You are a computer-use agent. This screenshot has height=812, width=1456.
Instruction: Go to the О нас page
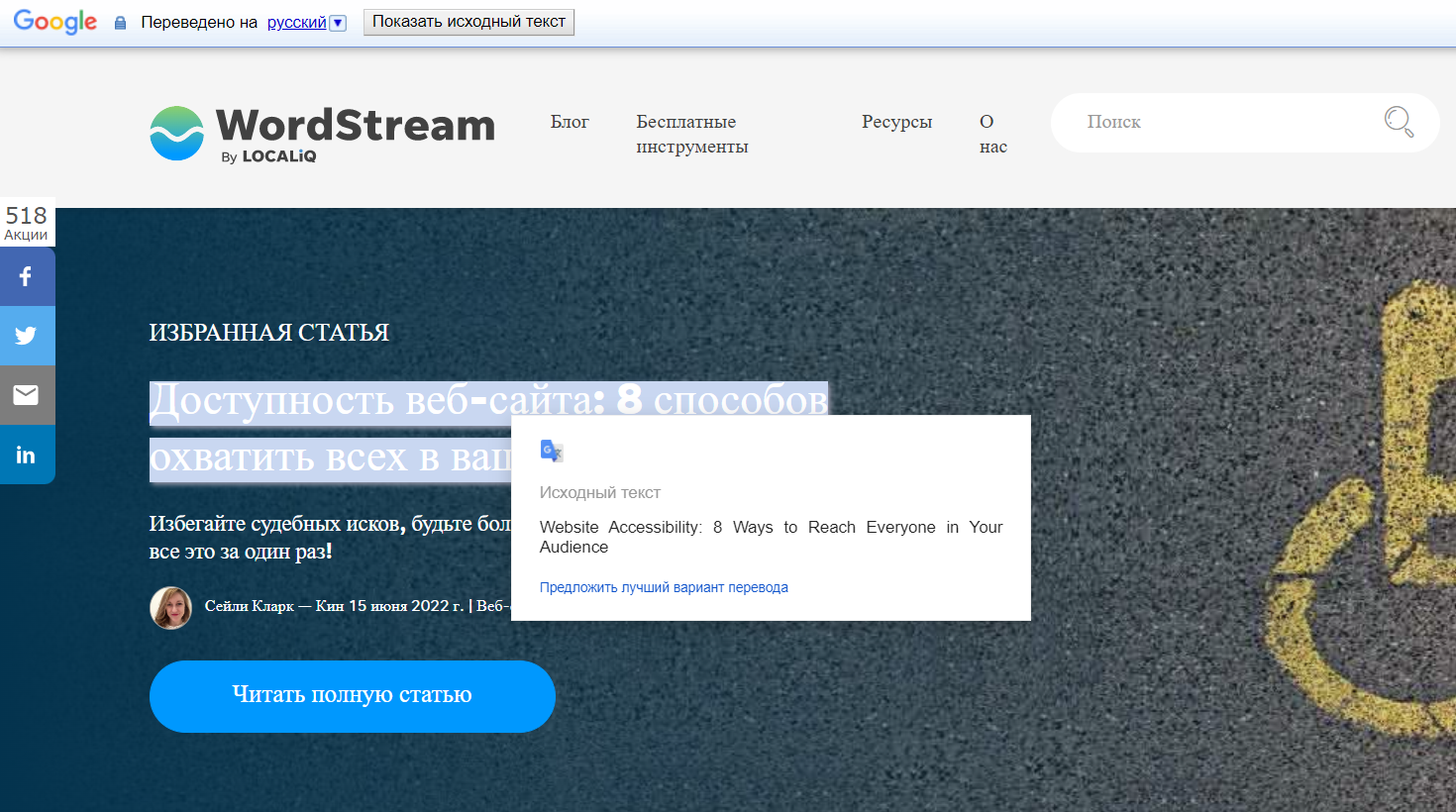point(992,134)
